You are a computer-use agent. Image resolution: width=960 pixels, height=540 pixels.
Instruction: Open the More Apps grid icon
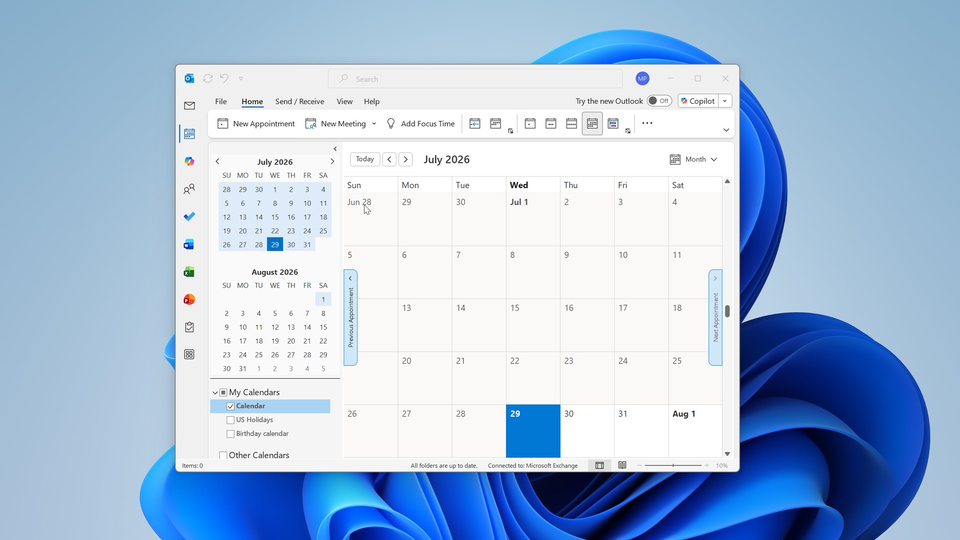[189, 354]
